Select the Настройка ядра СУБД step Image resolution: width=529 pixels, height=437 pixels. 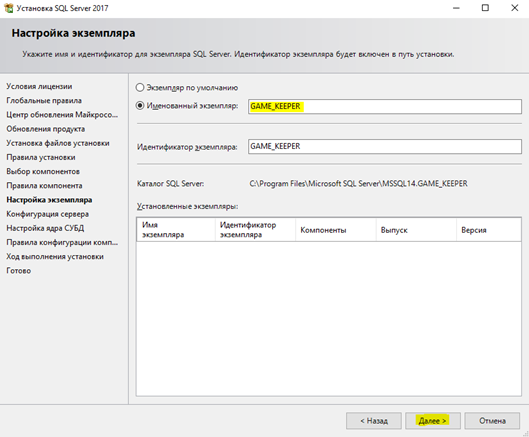(x=45, y=228)
